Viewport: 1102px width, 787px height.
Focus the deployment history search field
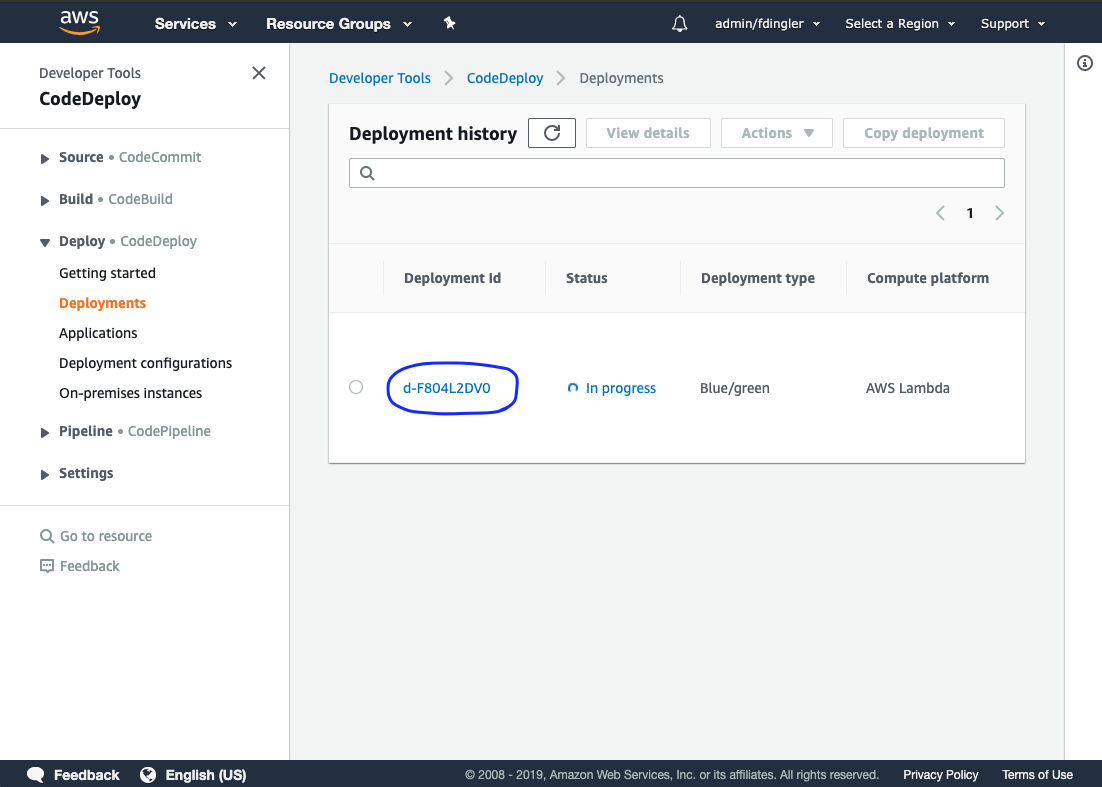(x=676, y=173)
